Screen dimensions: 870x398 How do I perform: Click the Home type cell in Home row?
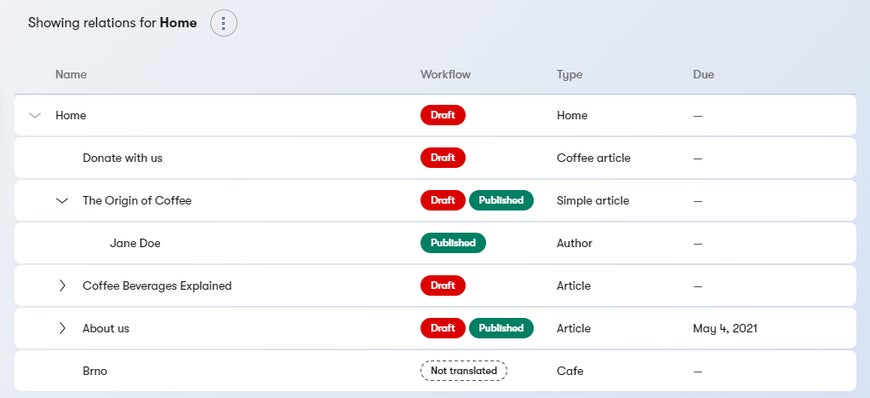572,115
